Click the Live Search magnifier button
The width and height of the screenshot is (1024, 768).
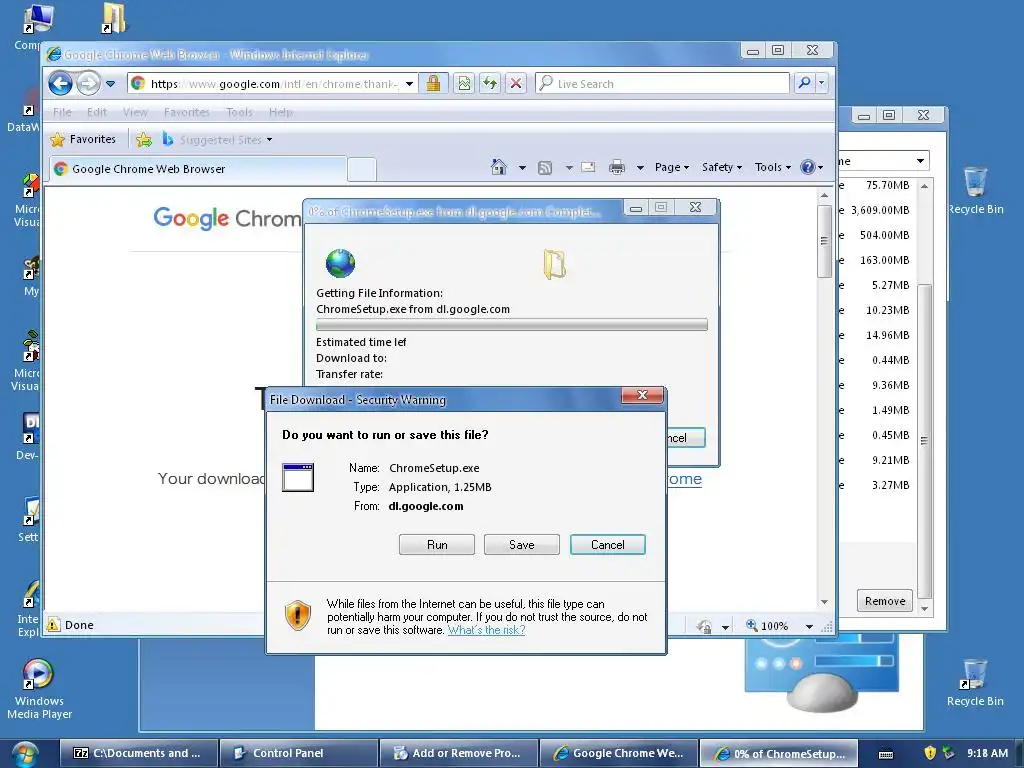point(805,83)
